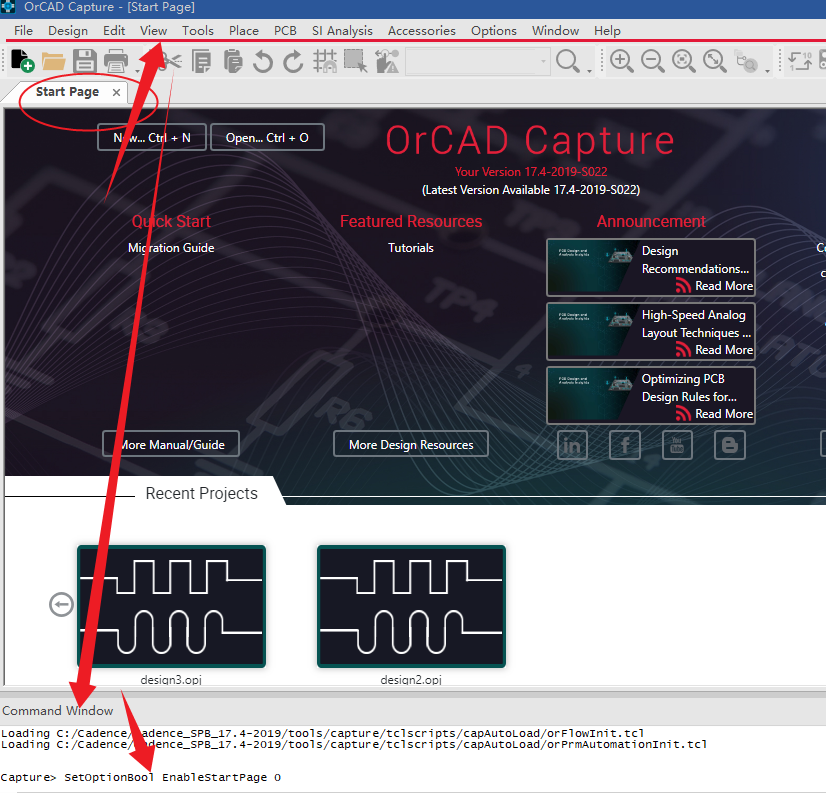The width and height of the screenshot is (826, 793).
Task: Click the Print toolbar icon
Action: (116, 61)
